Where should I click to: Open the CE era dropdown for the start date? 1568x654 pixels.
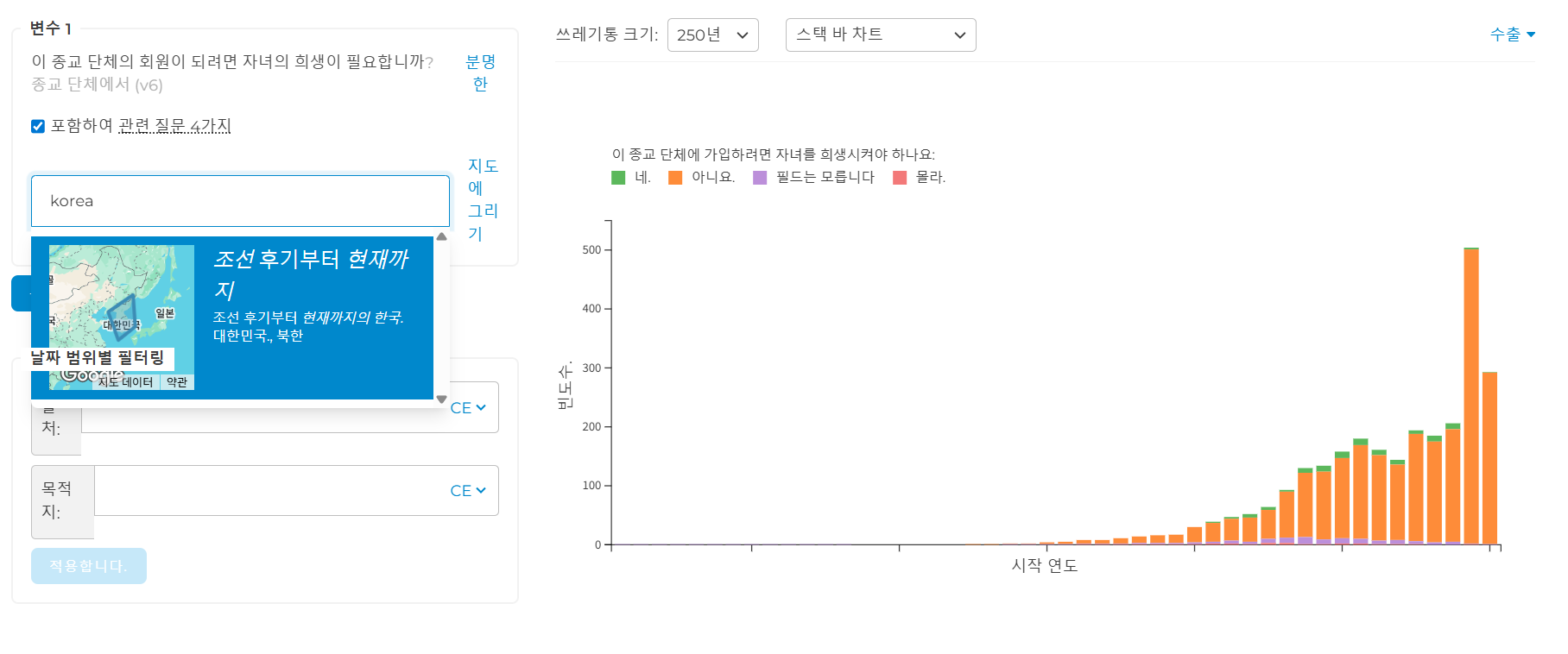[x=468, y=408]
